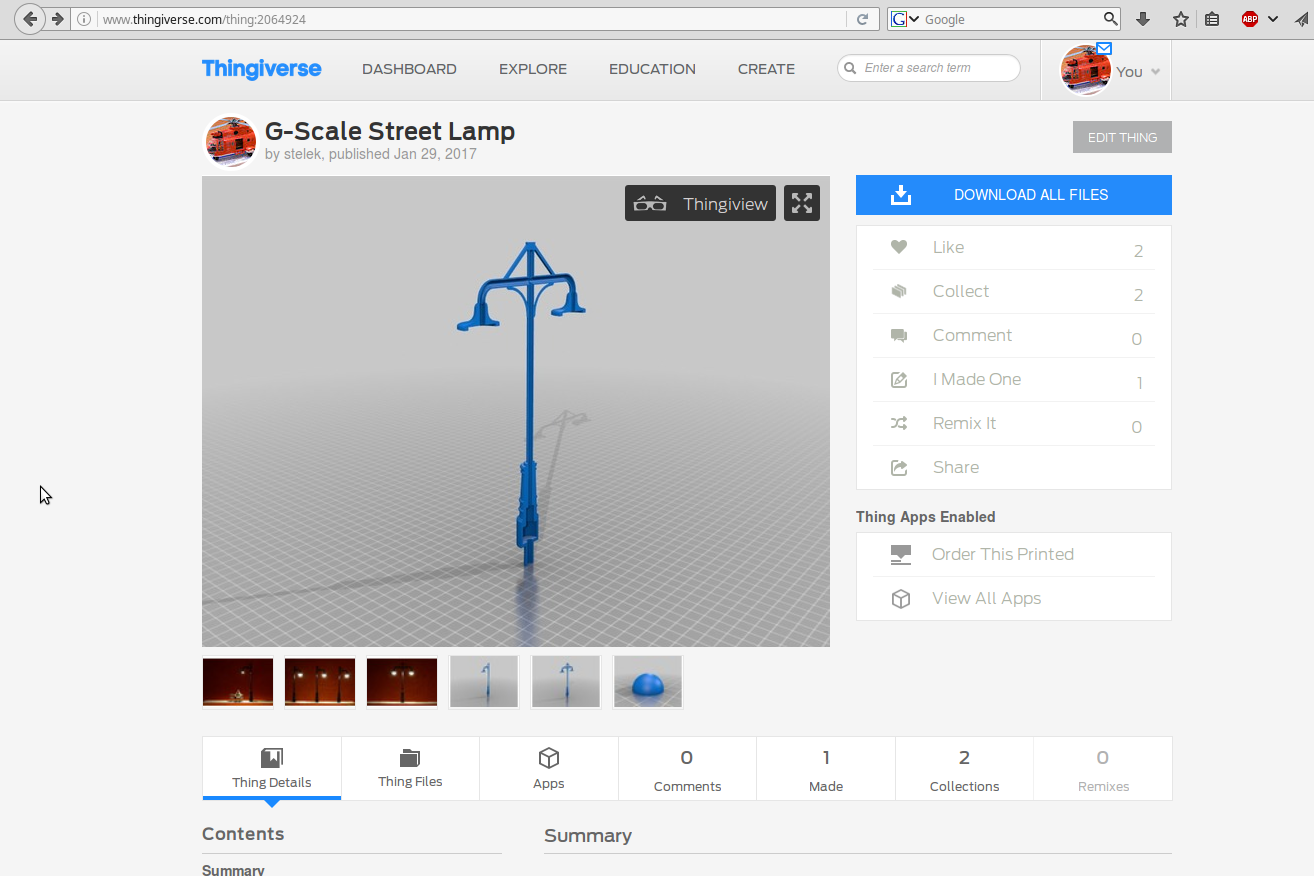Viewport: 1314px width, 876px height.
Task: Click the Thingiverse search term field
Action: tap(929, 68)
